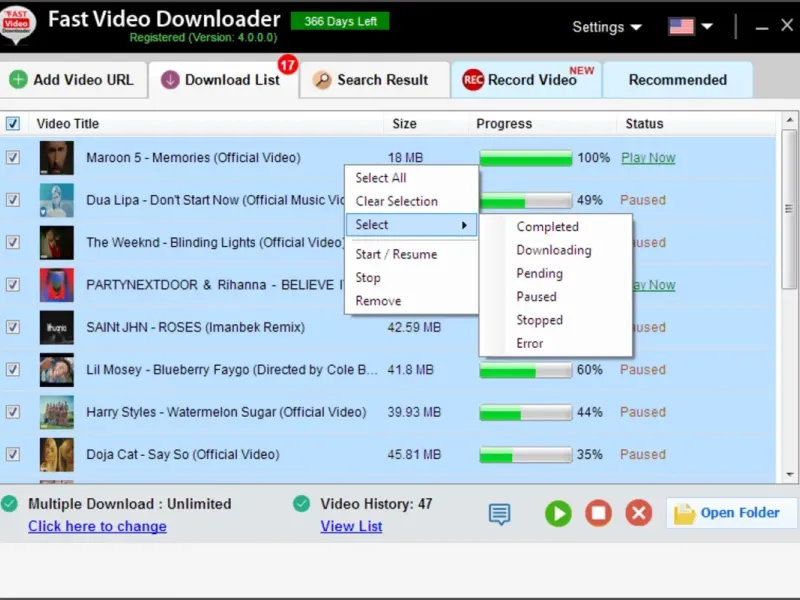This screenshot has width=800, height=600.
Task: Click Maroon 5 100% progress bar
Action: coord(526,158)
